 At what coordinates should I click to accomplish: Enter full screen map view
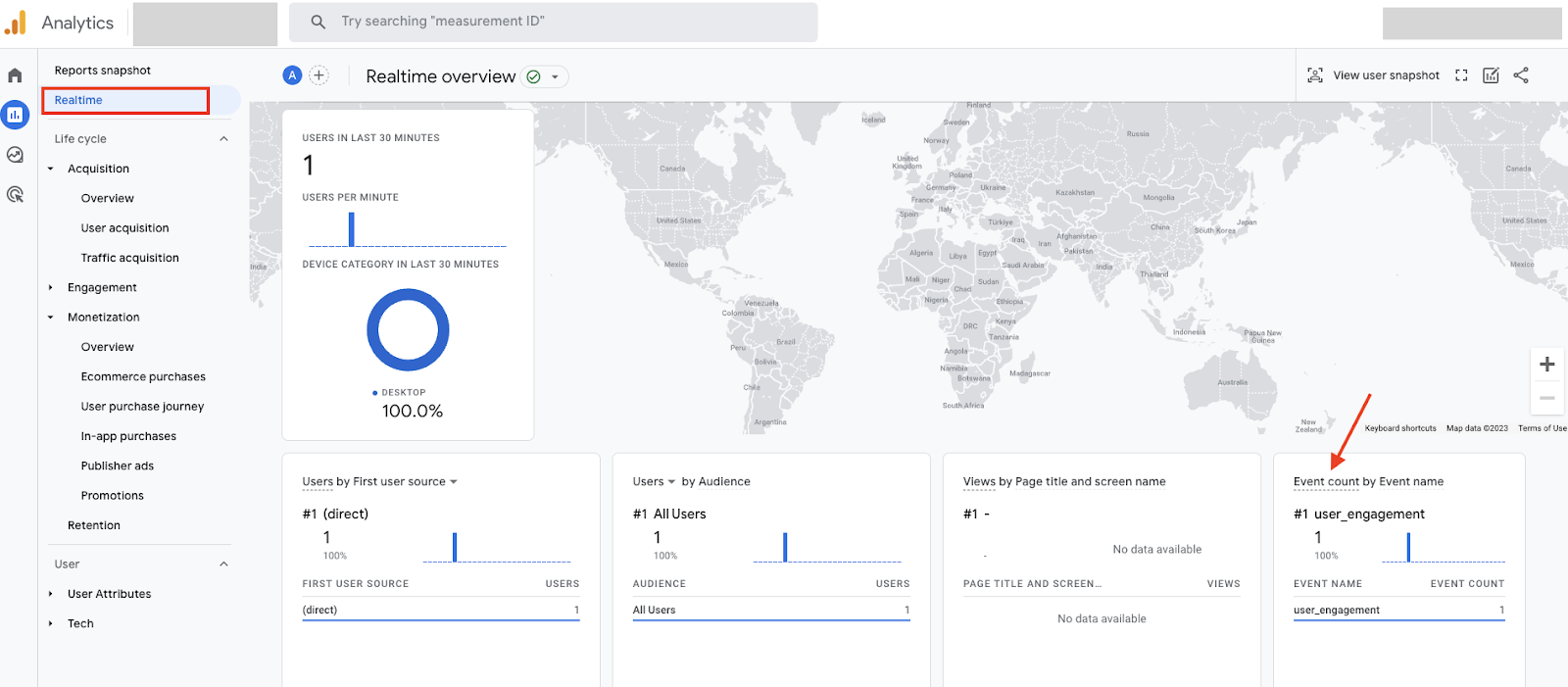1461,75
